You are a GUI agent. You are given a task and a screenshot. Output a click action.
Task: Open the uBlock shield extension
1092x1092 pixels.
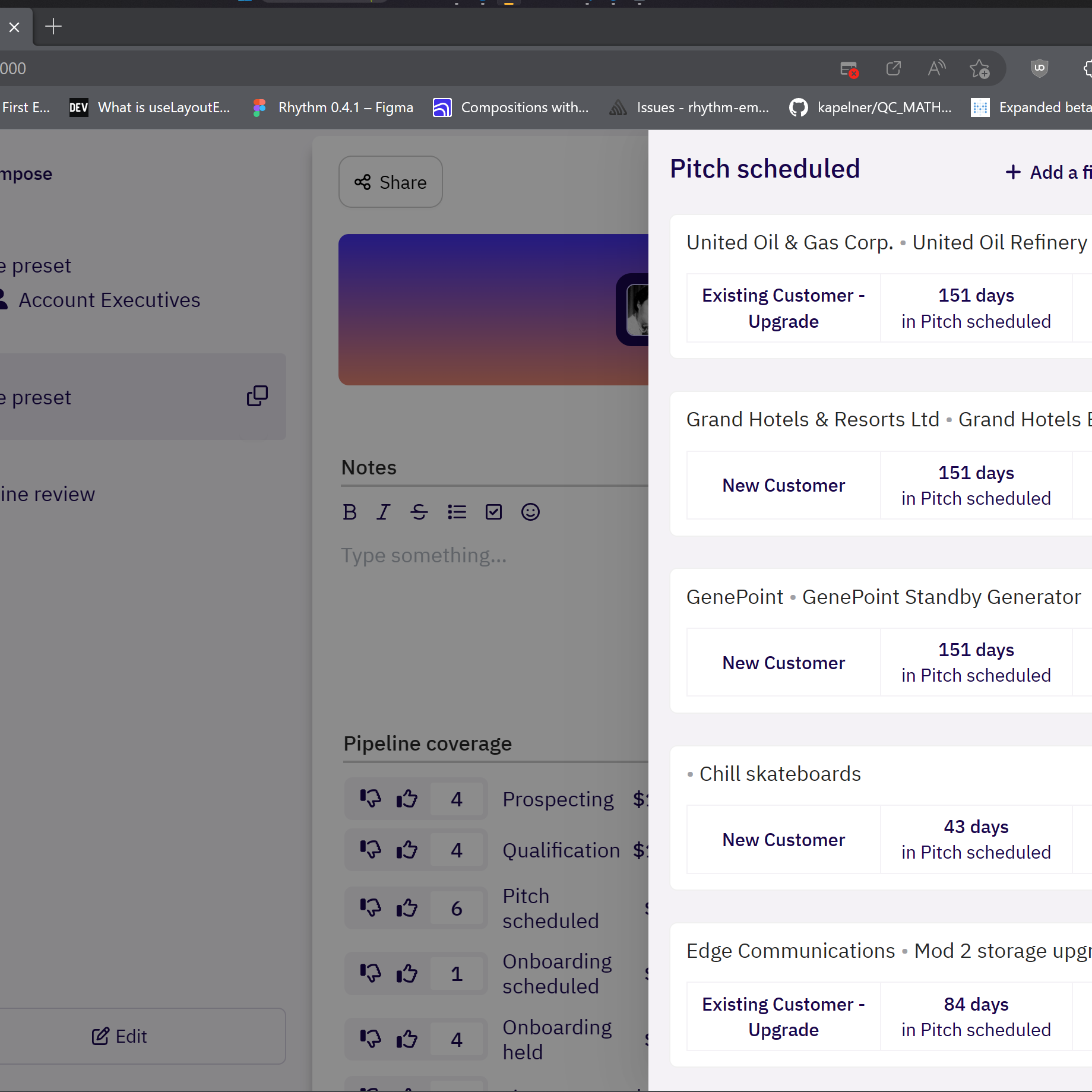pos(1039,69)
